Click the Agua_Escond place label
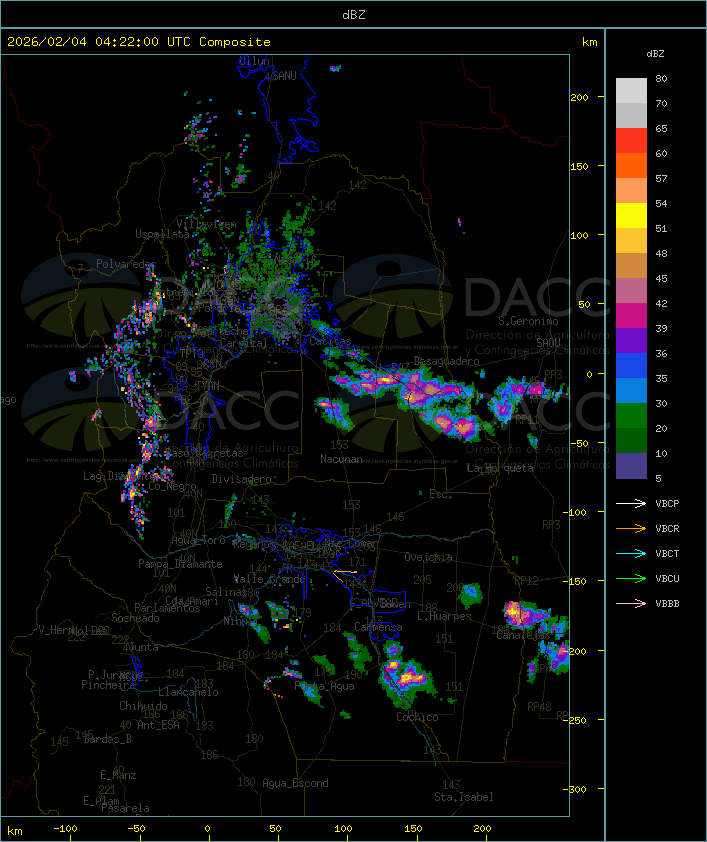 pyautogui.click(x=295, y=783)
